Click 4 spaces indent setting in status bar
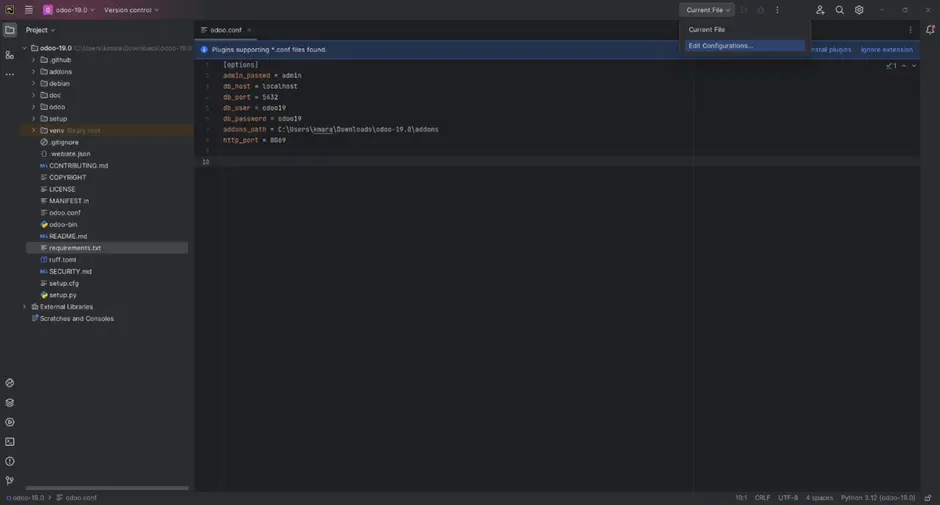The image size is (940, 505). point(819,498)
